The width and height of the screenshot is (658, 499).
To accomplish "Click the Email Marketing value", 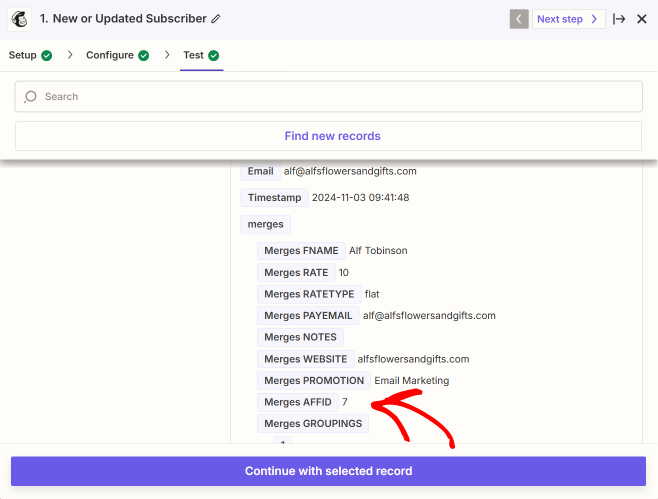I will (412, 381).
